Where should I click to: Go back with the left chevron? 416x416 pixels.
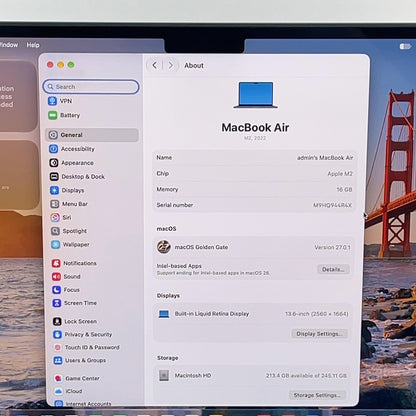click(154, 65)
